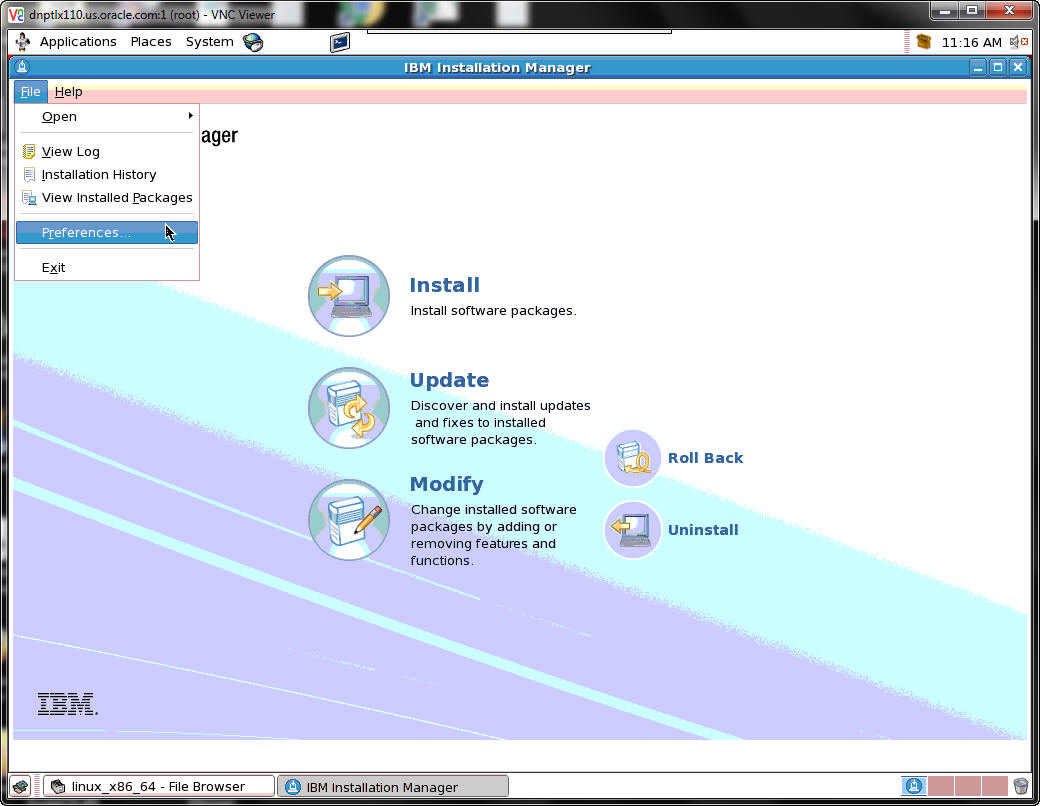This screenshot has height=806, width=1040.
Task: Open the Help menu
Action: point(68,92)
